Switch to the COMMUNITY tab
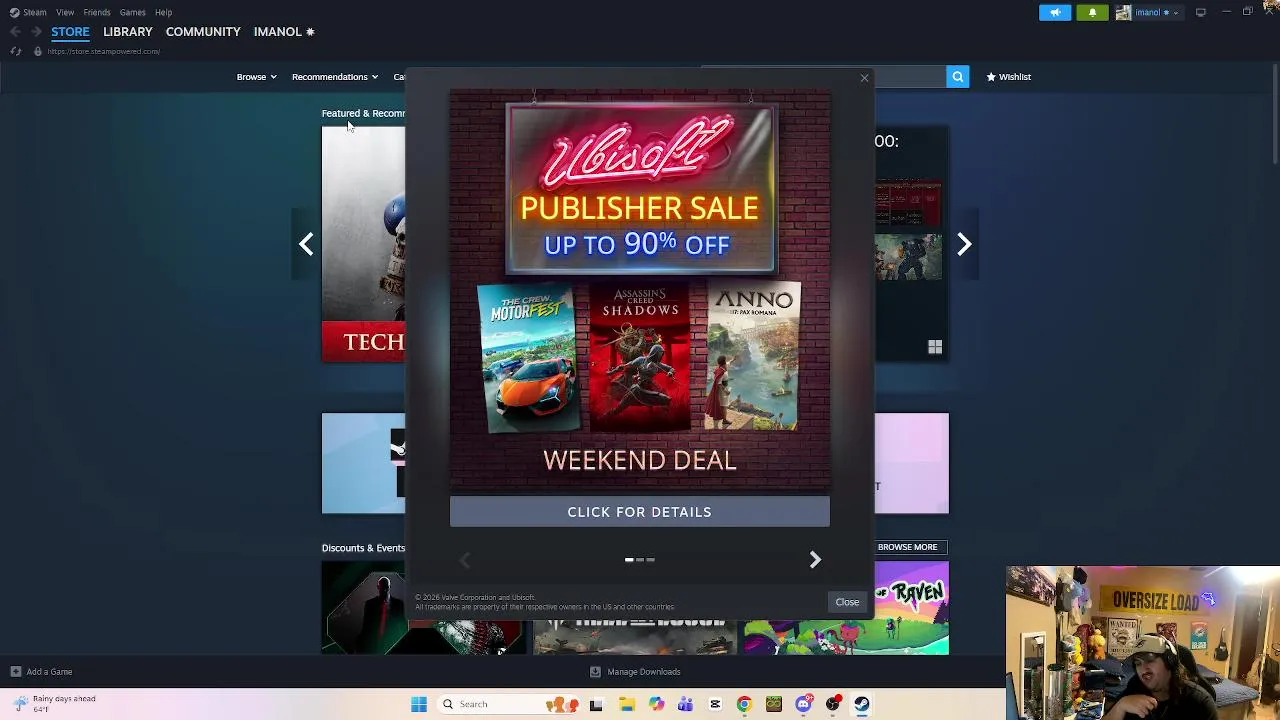This screenshot has width=1280, height=720. pyautogui.click(x=203, y=32)
